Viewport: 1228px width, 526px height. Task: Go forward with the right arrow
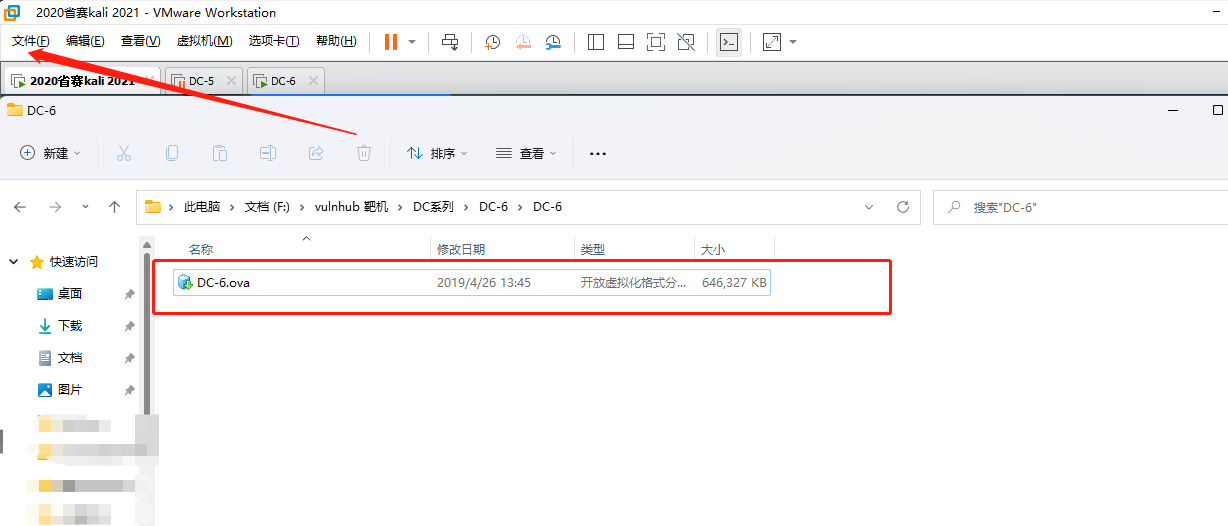55,207
